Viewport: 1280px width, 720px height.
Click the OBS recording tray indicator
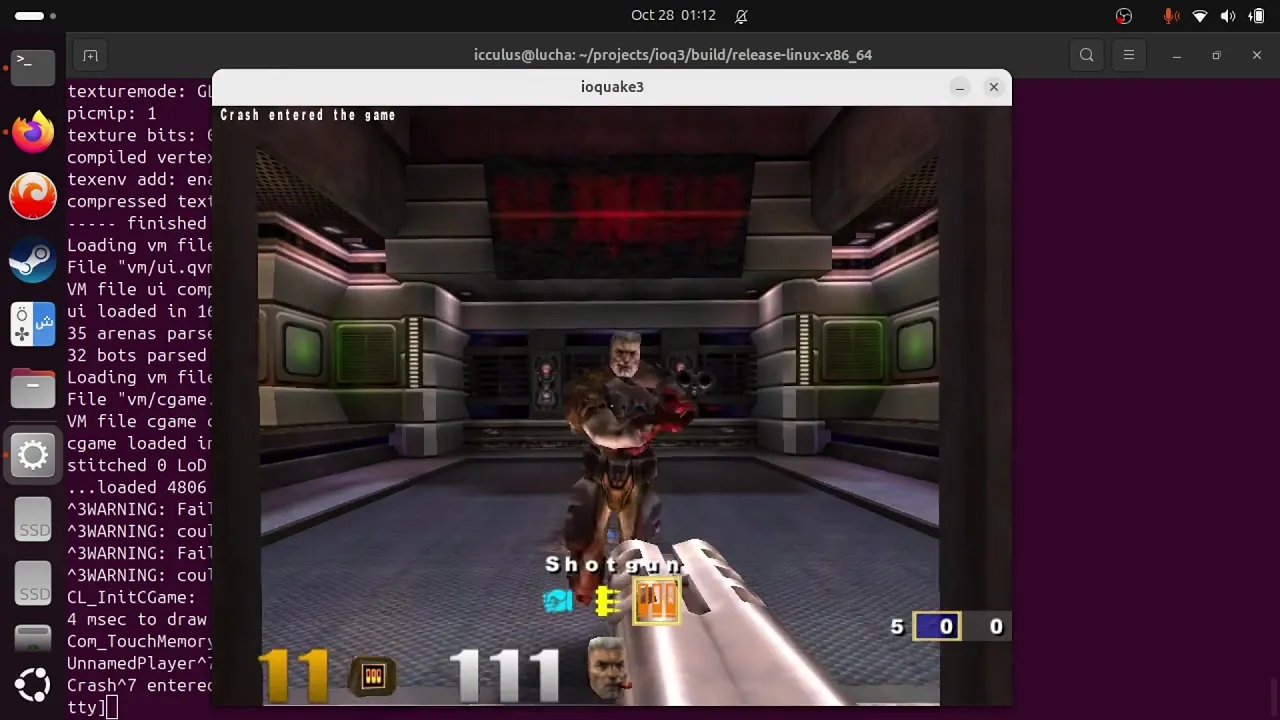pyautogui.click(x=1124, y=16)
